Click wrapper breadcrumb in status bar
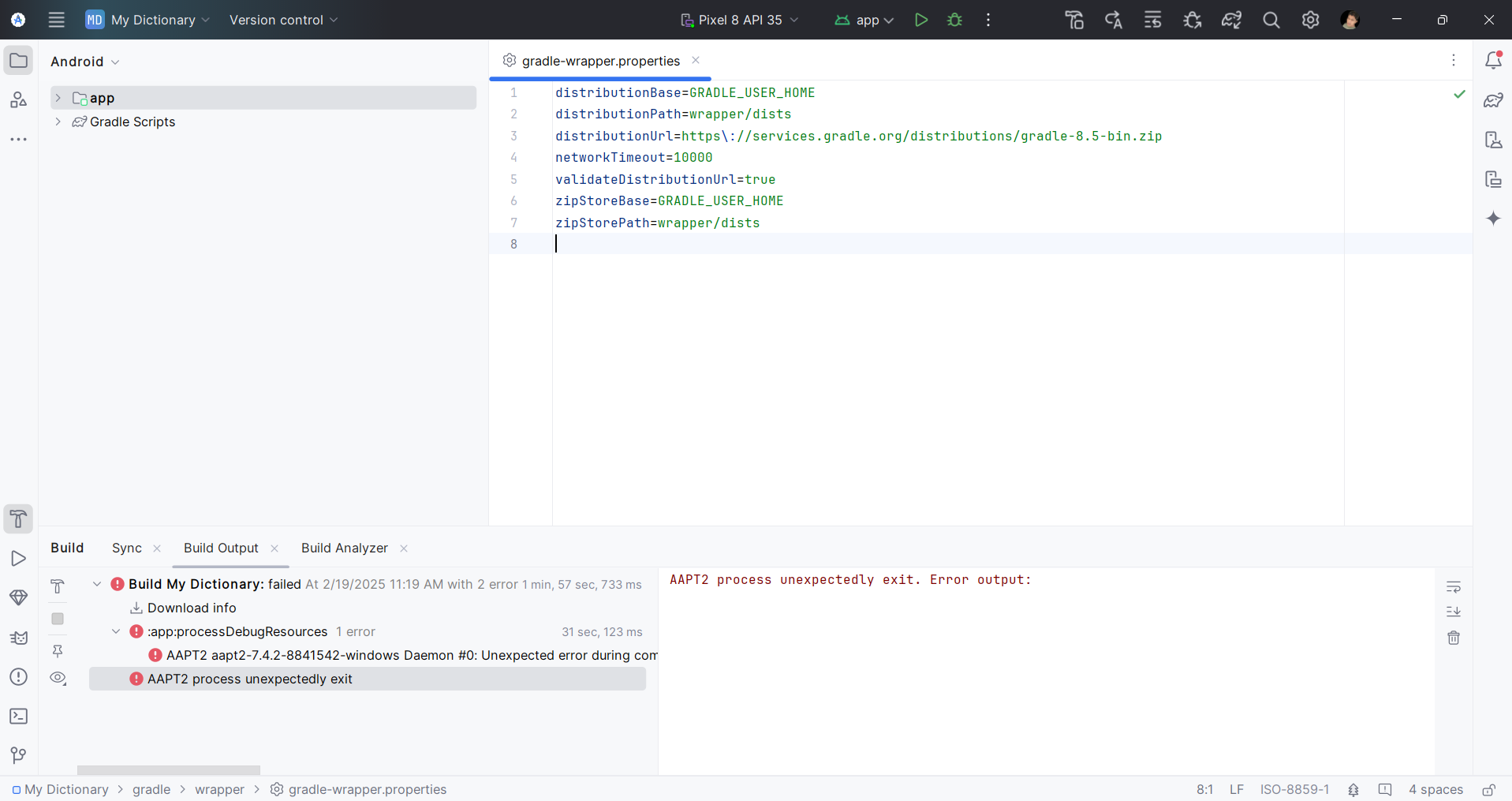 click(219, 789)
